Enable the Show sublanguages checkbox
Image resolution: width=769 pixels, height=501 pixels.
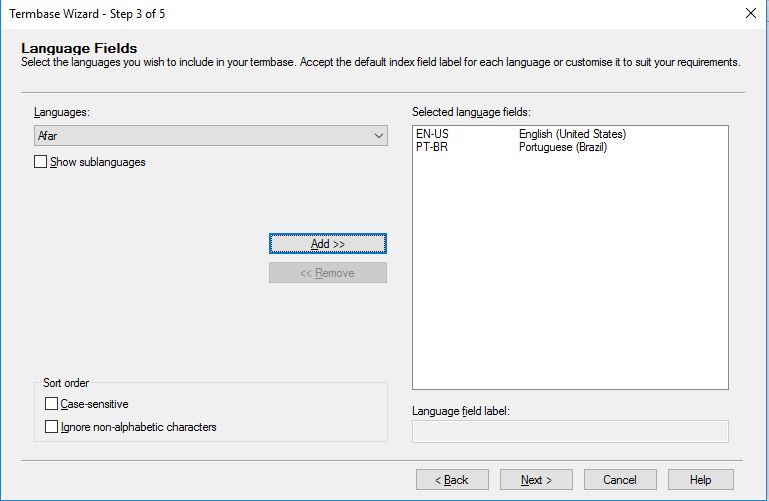[x=41, y=162]
